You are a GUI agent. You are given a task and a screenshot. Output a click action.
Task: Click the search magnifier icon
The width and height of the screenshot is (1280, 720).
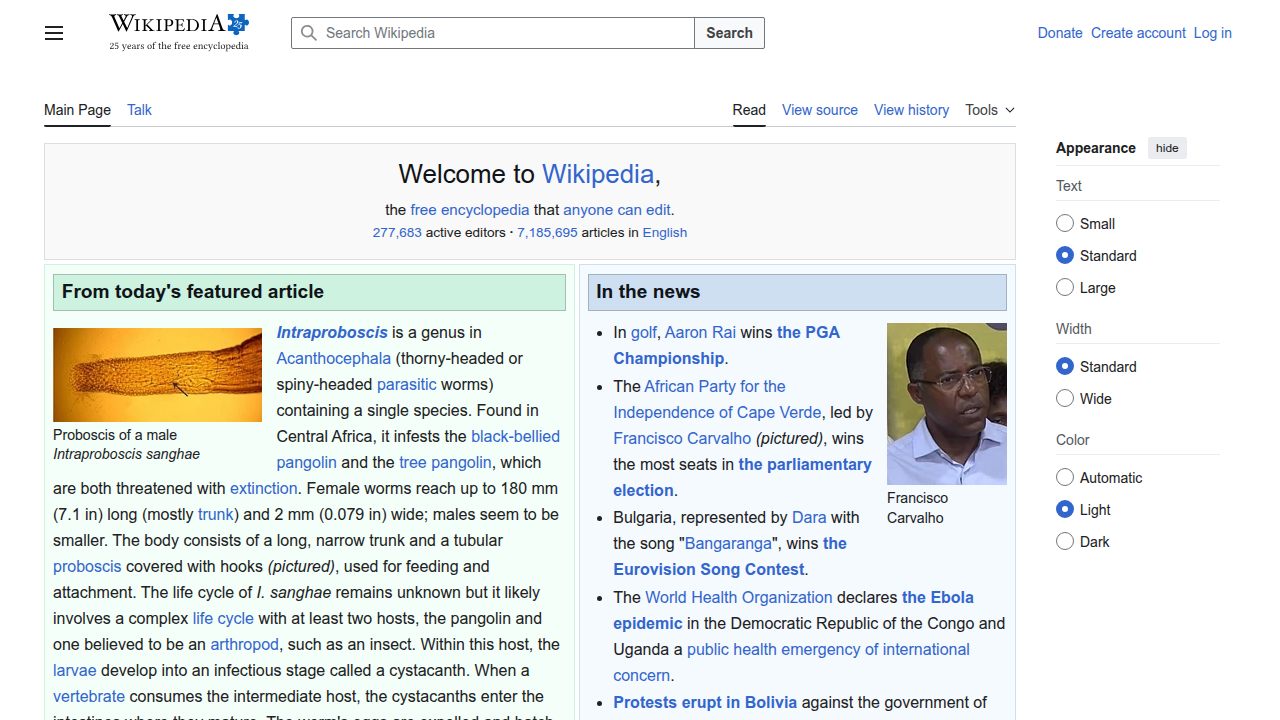click(x=309, y=33)
